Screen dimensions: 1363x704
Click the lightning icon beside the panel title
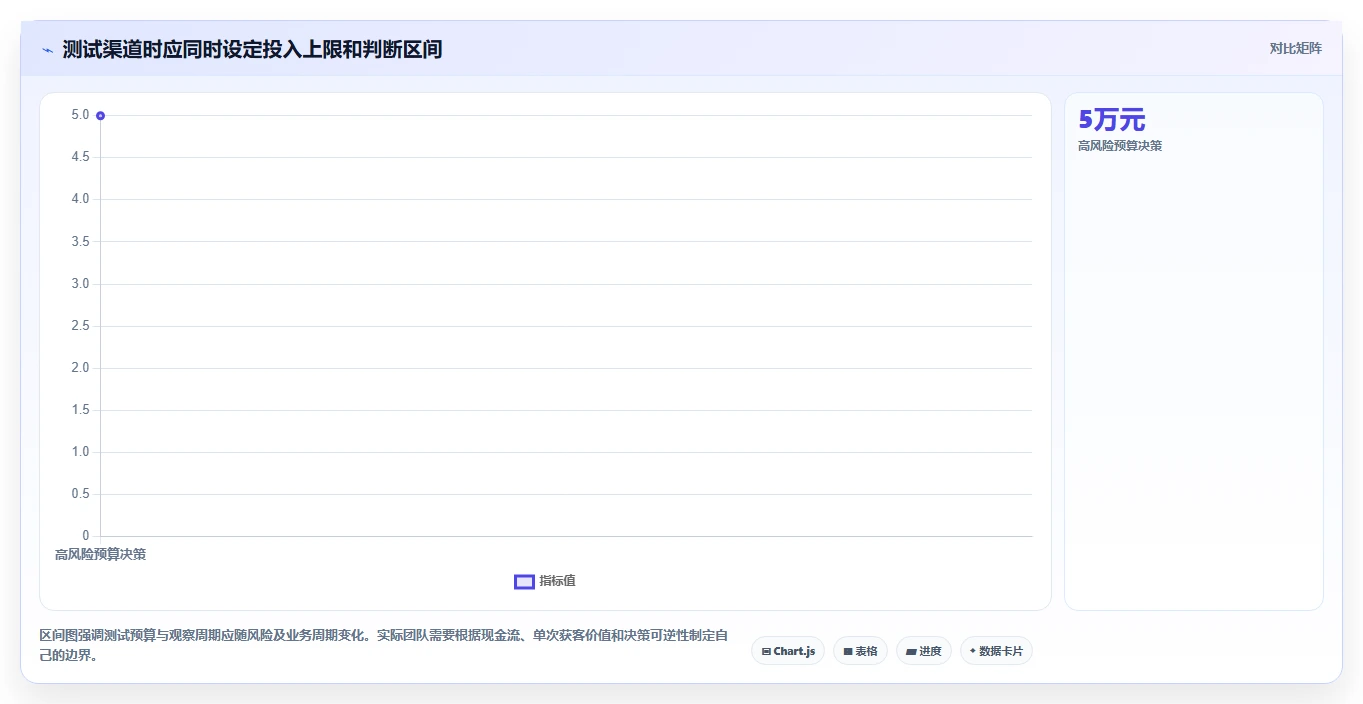click(x=47, y=50)
